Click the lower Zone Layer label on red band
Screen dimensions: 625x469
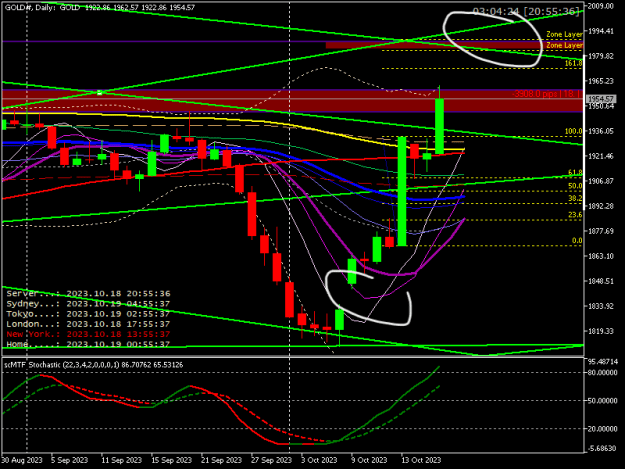[564, 45]
